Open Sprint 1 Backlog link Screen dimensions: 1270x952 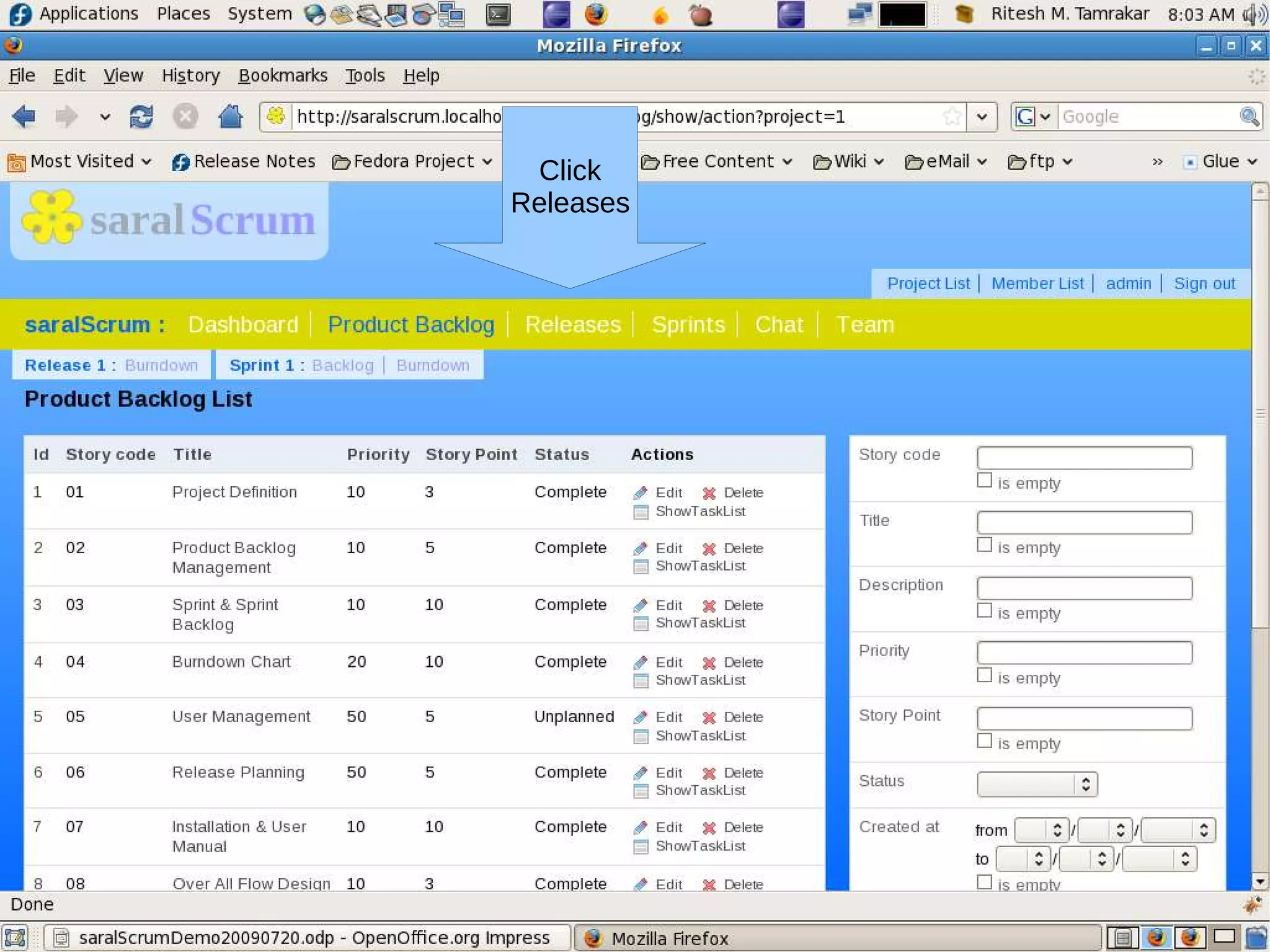tap(343, 365)
